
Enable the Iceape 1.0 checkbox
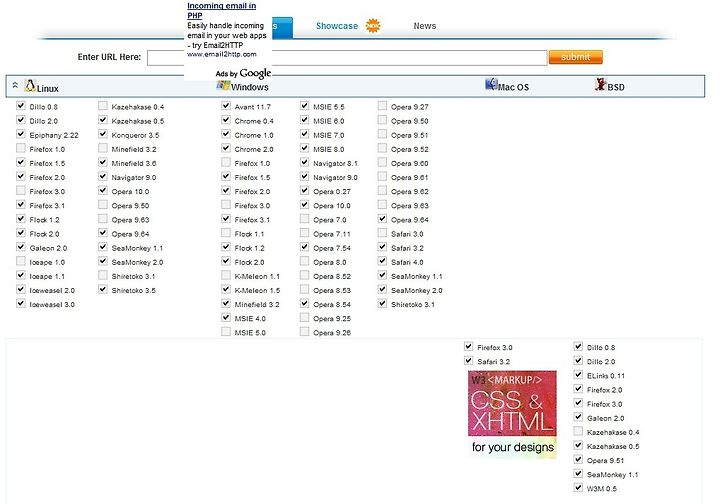(21, 261)
